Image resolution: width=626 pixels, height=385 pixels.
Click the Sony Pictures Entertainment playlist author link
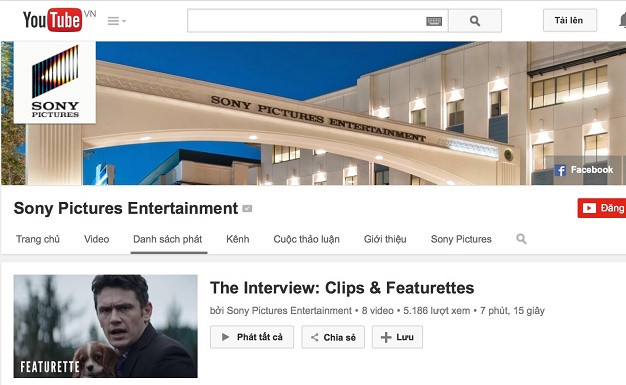pos(289,311)
